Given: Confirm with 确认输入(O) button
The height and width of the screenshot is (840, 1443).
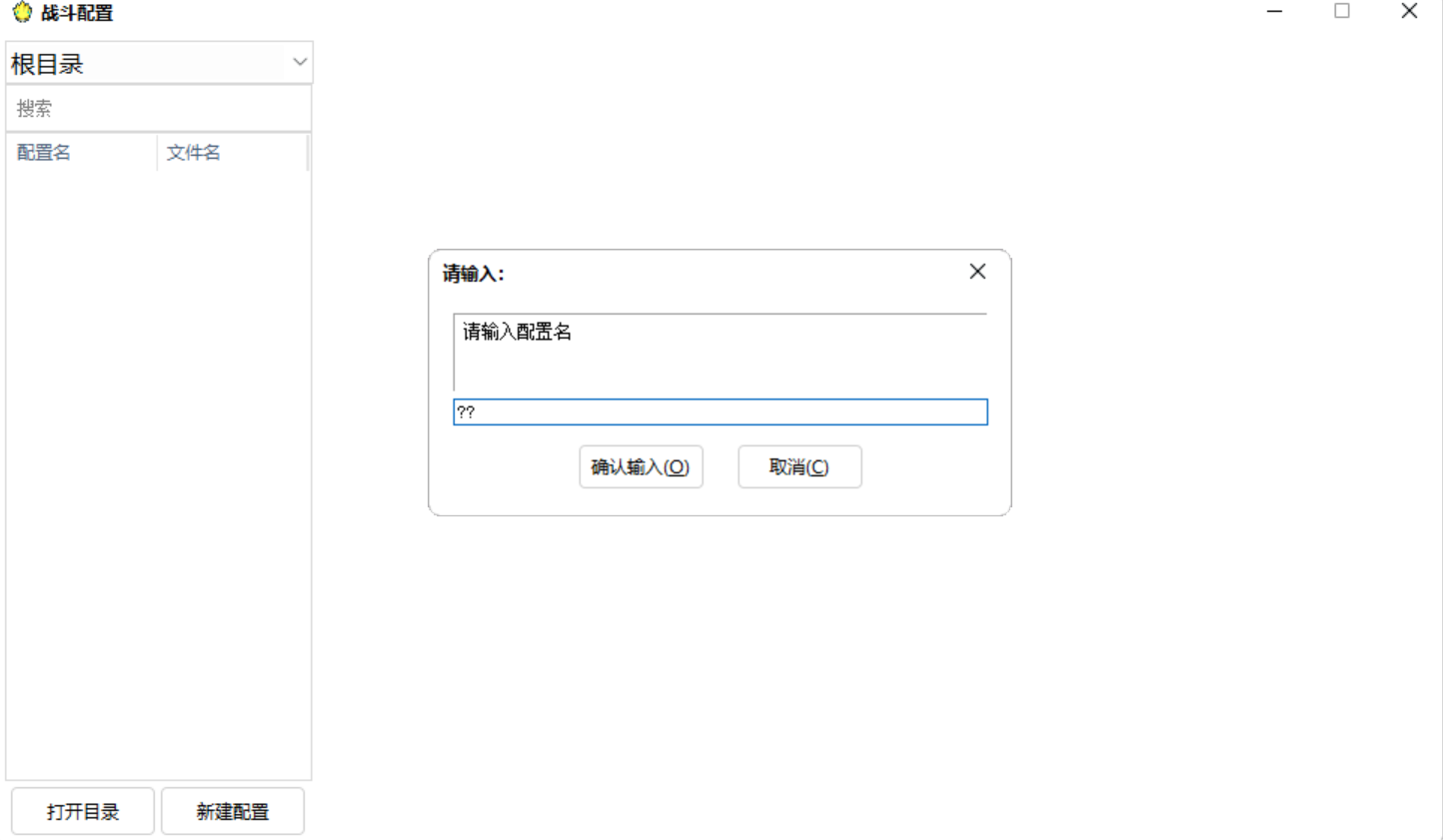Looking at the screenshot, I should tap(641, 466).
